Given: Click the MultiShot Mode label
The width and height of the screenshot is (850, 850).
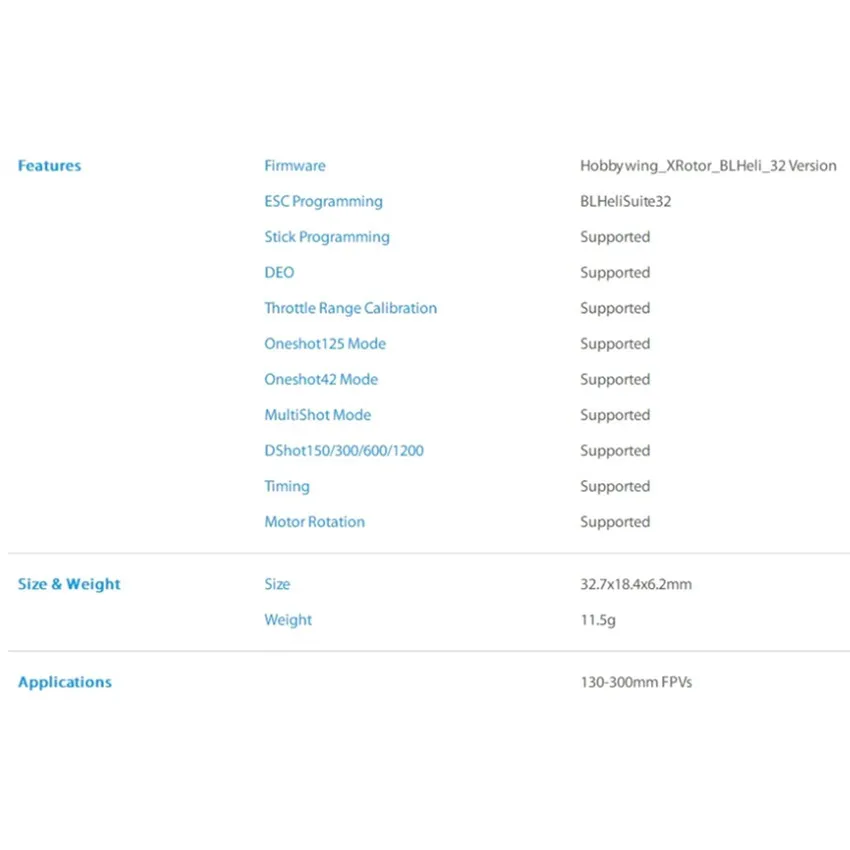Looking at the screenshot, I should (318, 415).
